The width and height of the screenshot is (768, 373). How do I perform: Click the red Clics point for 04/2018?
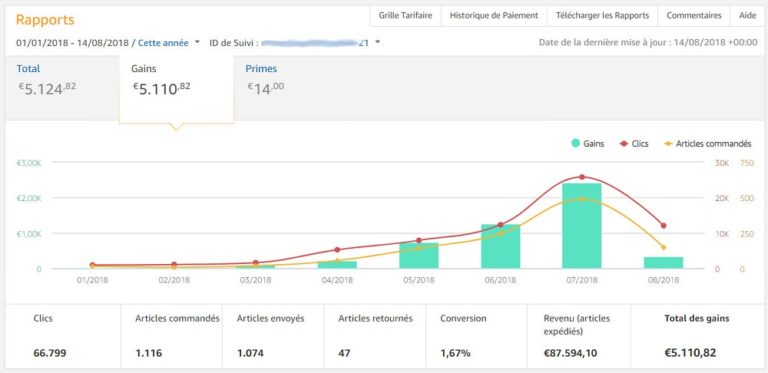[x=337, y=250]
